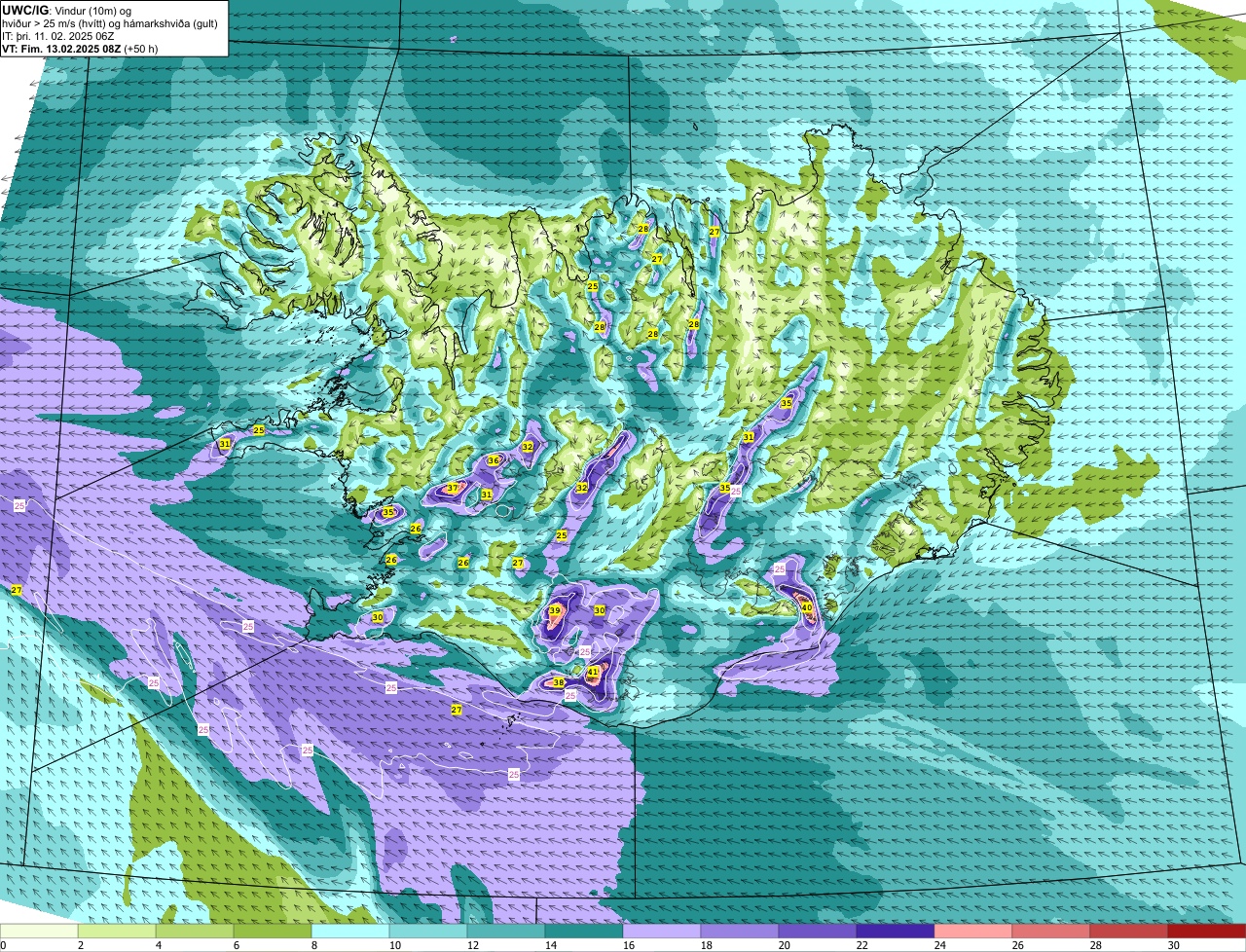Viewport: 1246px width, 952px height.
Task: Select the 16–18 m/s light lavender legend swatch
Action: point(662,932)
